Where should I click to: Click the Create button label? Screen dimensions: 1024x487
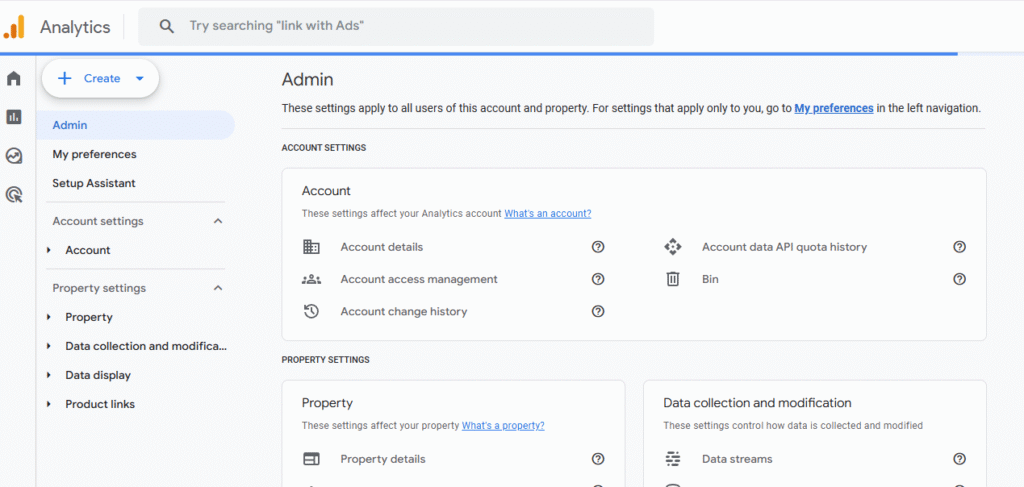102,78
